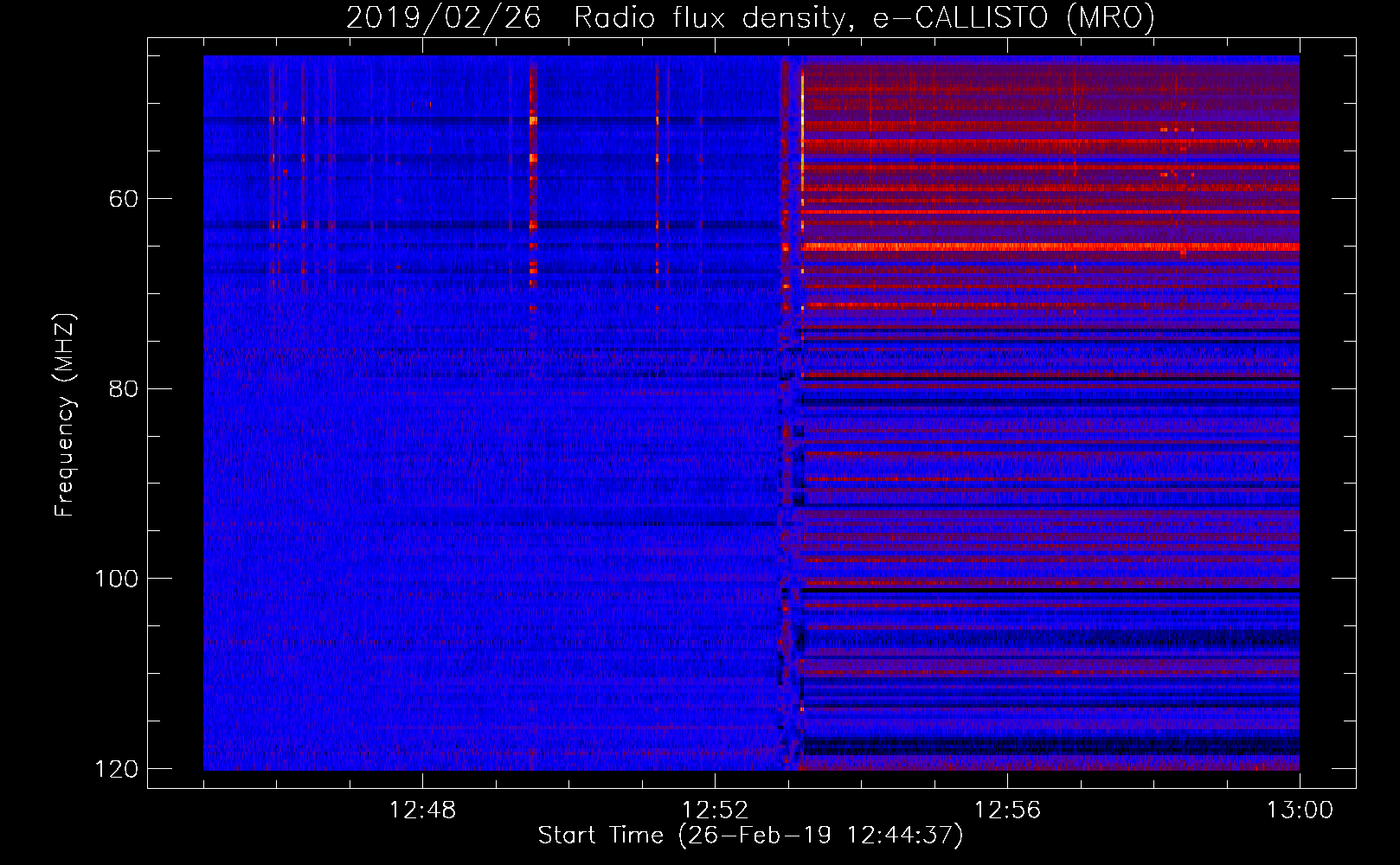Screen dimensions: 1400x865
Task: Click the 12:52 time tick label
Action: pyautogui.click(x=715, y=811)
